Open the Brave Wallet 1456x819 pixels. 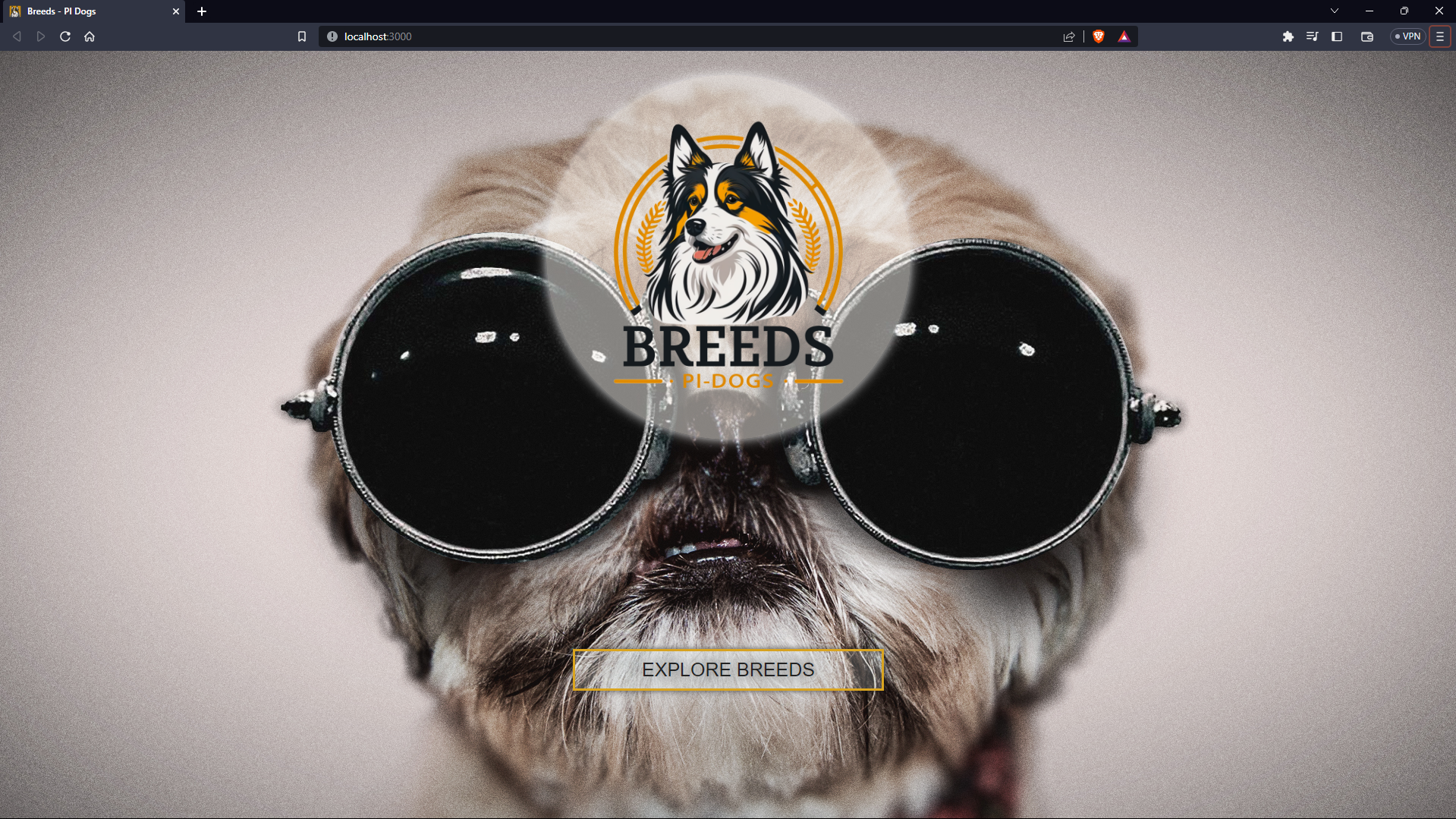[1366, 36]
